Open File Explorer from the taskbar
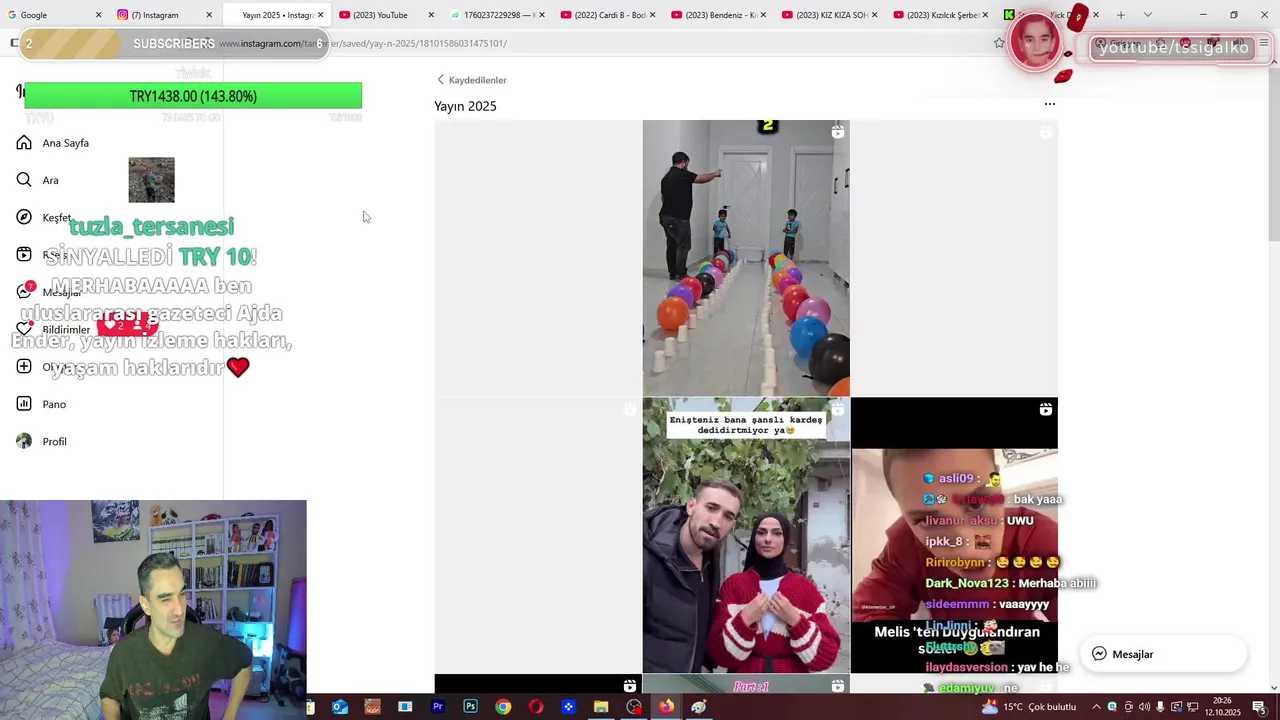The width and height of the screenshot is (1280, 720). [x=601, y=707]
